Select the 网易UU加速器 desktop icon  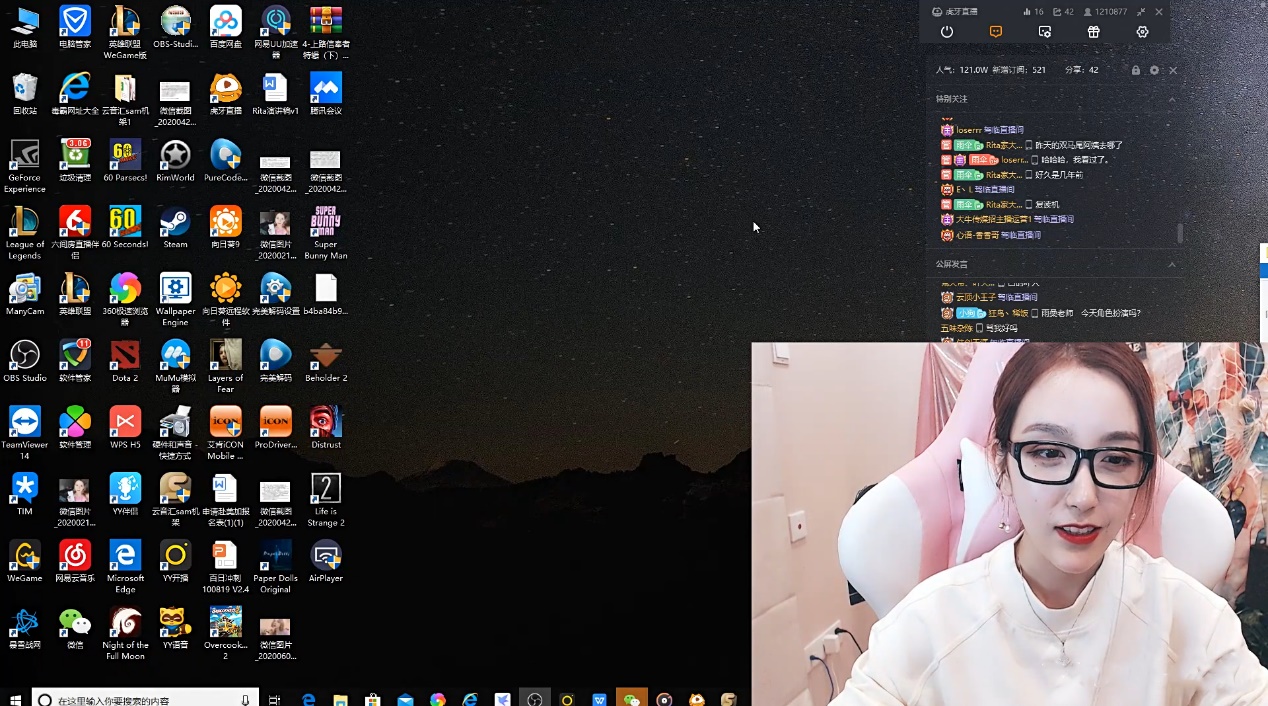[276, 32]
